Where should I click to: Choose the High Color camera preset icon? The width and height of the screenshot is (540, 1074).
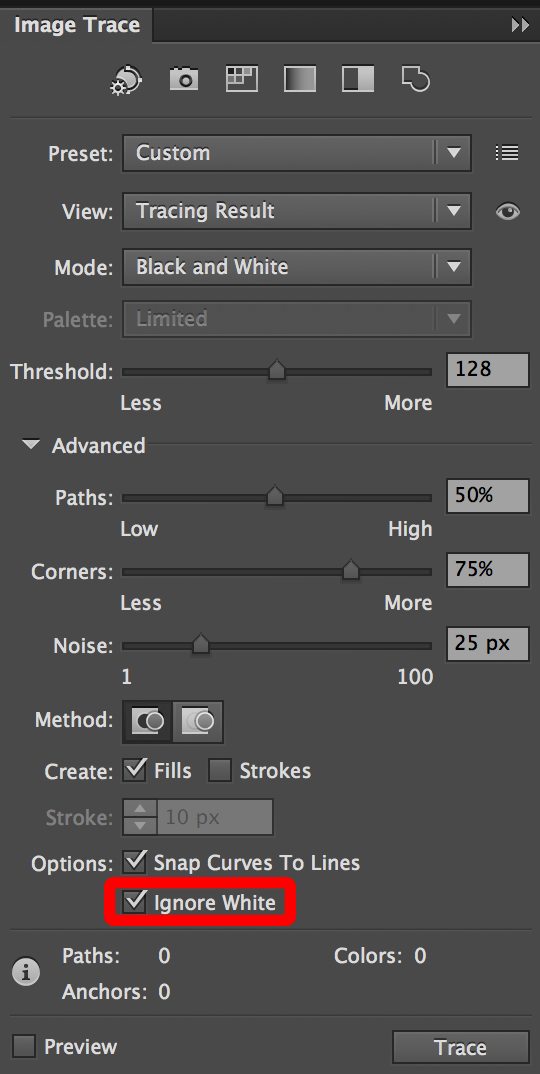click(x=184, y=79)
